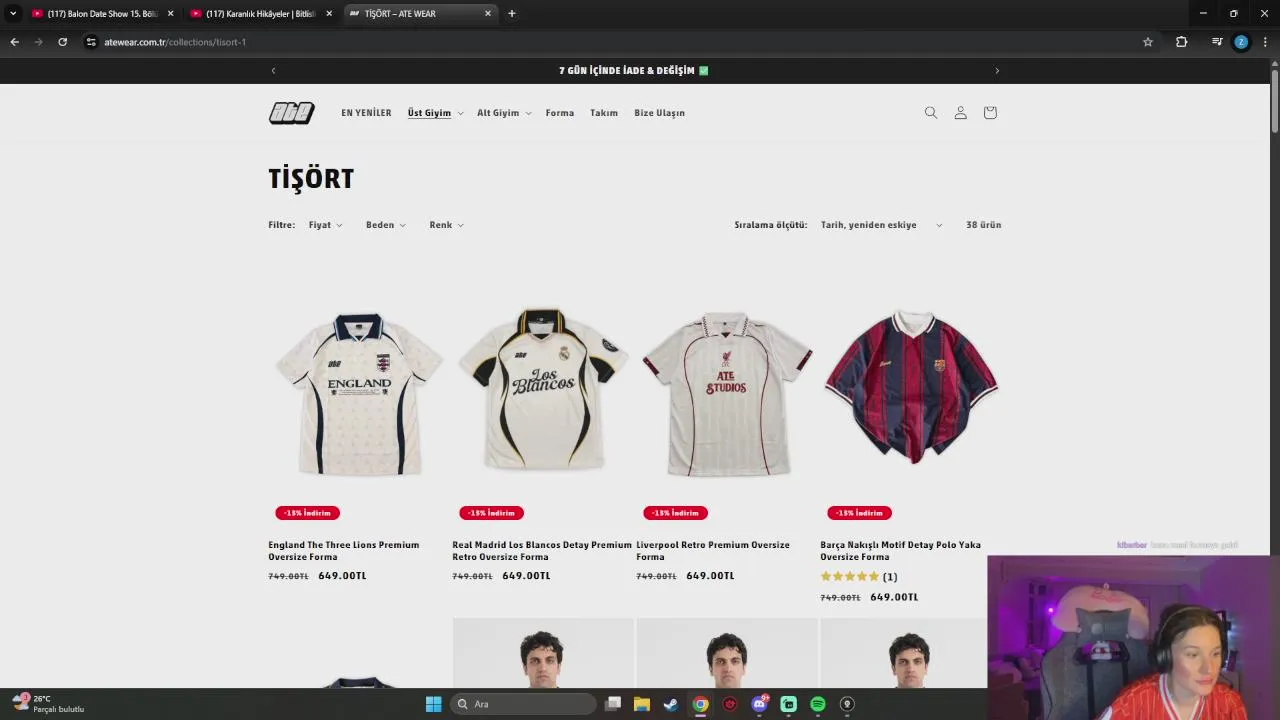The height and width of the screenshot is (720, 1280).
Task: Open Chrome extensions puzzle icon
Action: (1181, 42)
